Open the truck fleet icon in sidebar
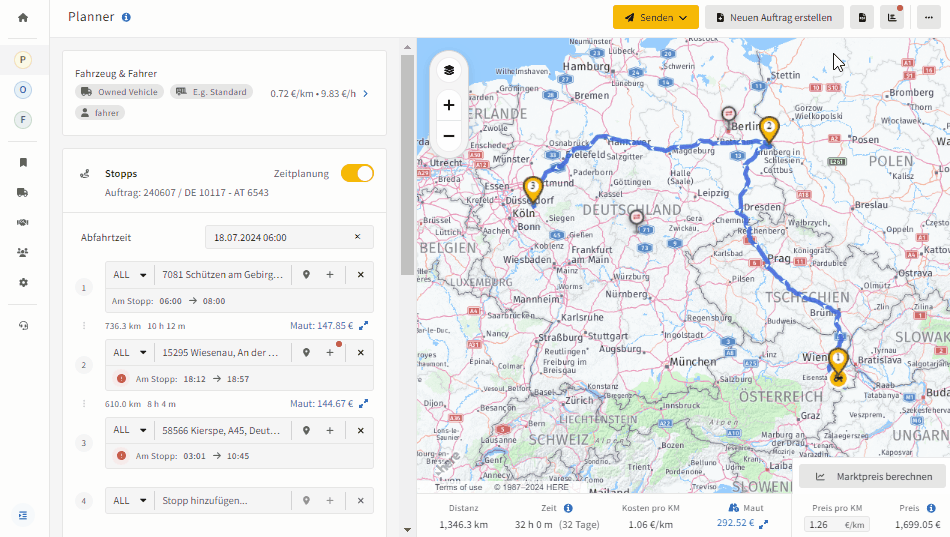The image size is (950, 537). [23, 193]
